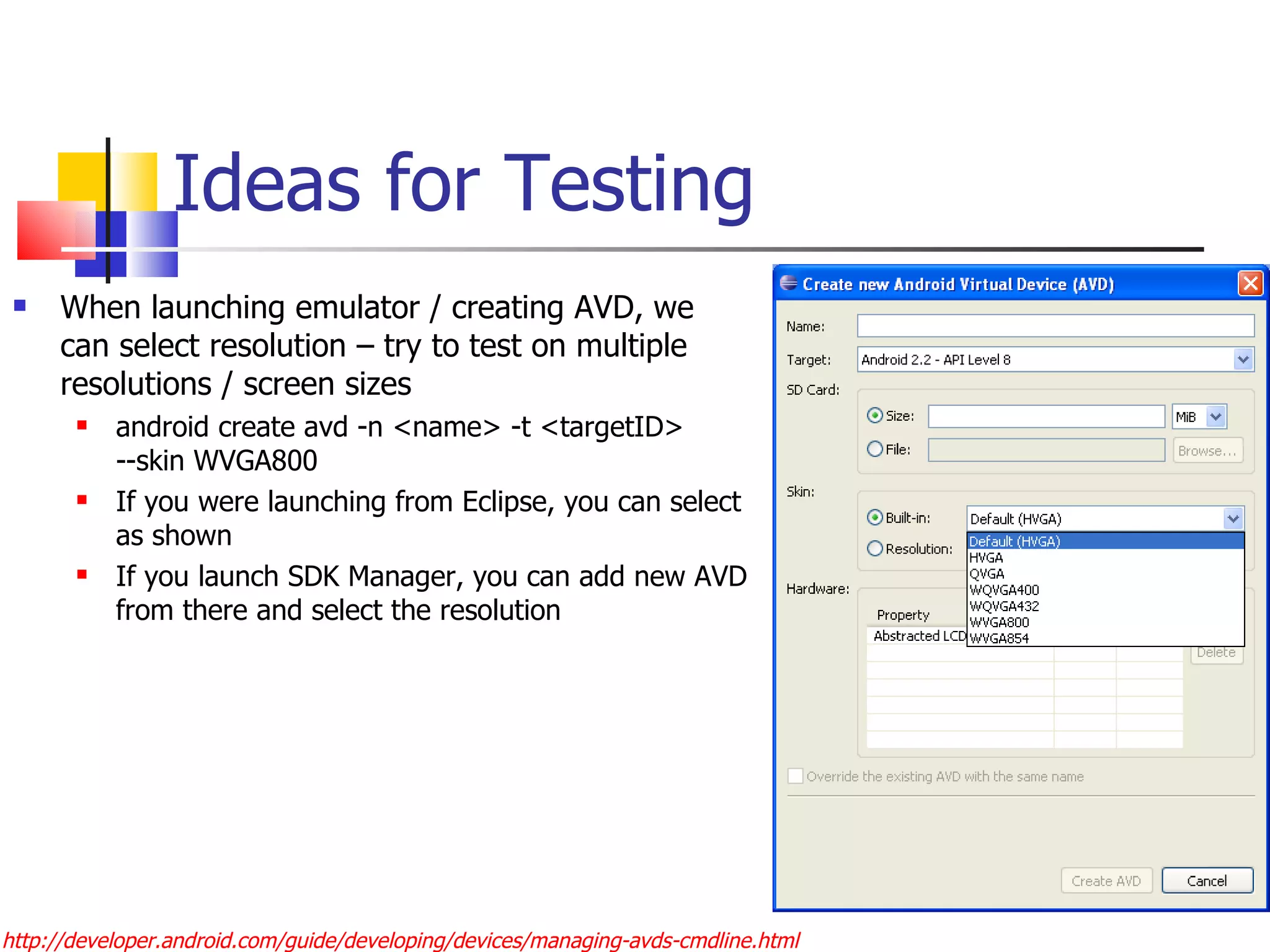The image size is (1270, 952).
Task: Choose WQVGA400 skin option
Action: pyautogui.click(x=1004, y=590)
